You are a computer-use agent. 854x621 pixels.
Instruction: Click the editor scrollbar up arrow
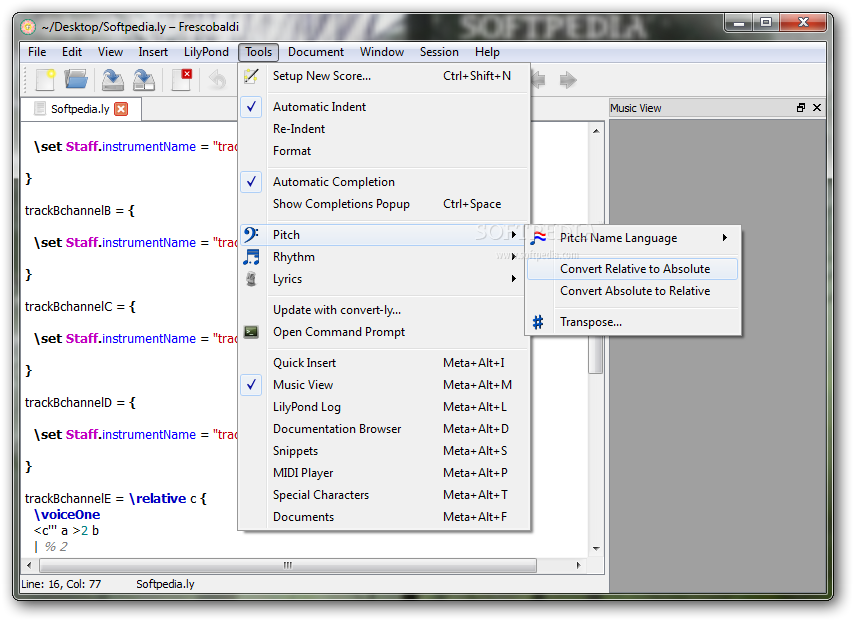(x=596, y=131)
